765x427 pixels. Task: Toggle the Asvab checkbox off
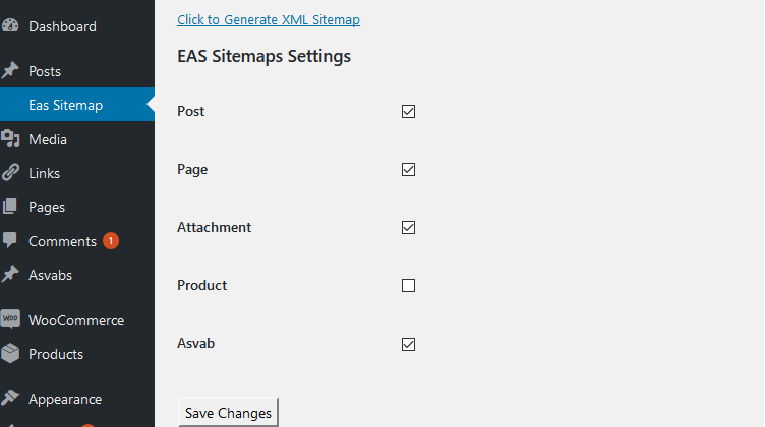pyautogui.click(x=408, y=345)
